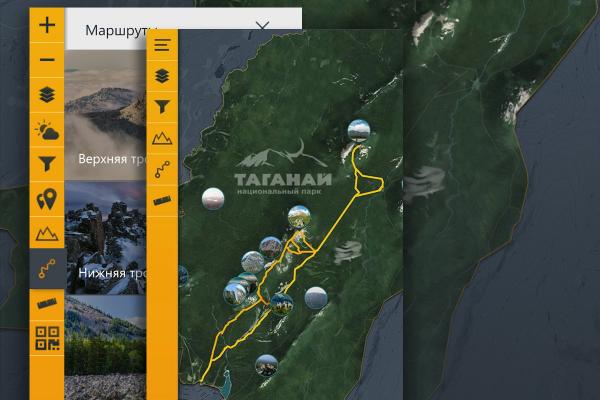Open the mountain peaks icon in the left sidebar

47,234
